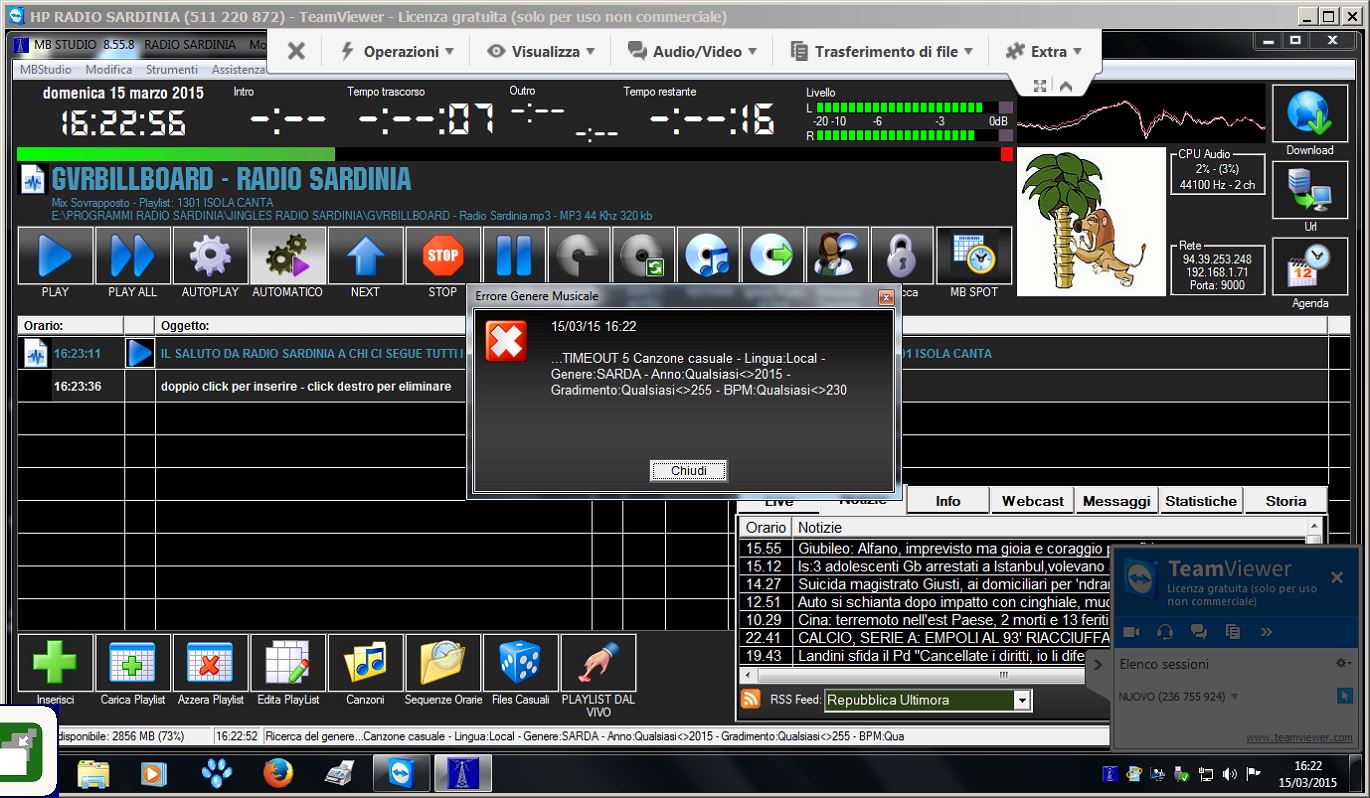Select news row 22.41 CALCIO SERIE A
The width and height of the screenshot is (1370, 798).
pos(925,638)
